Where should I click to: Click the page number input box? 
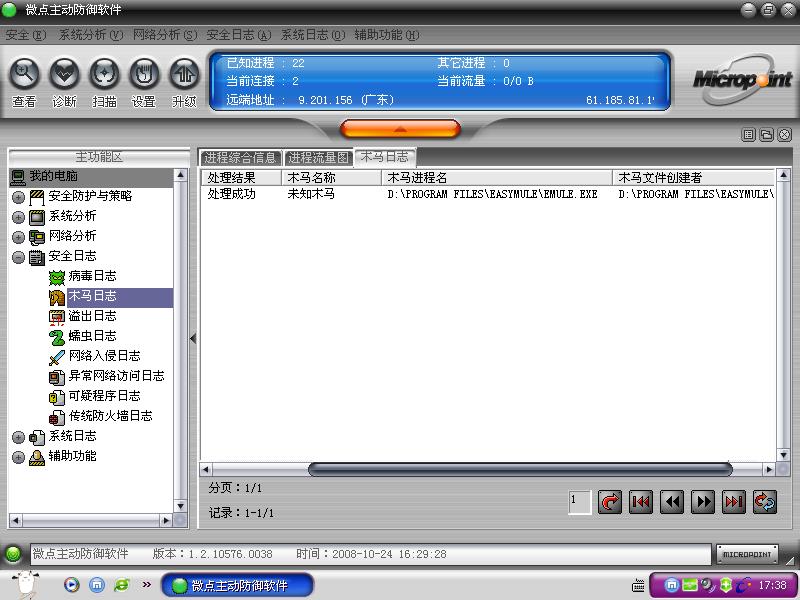[579, 502]
